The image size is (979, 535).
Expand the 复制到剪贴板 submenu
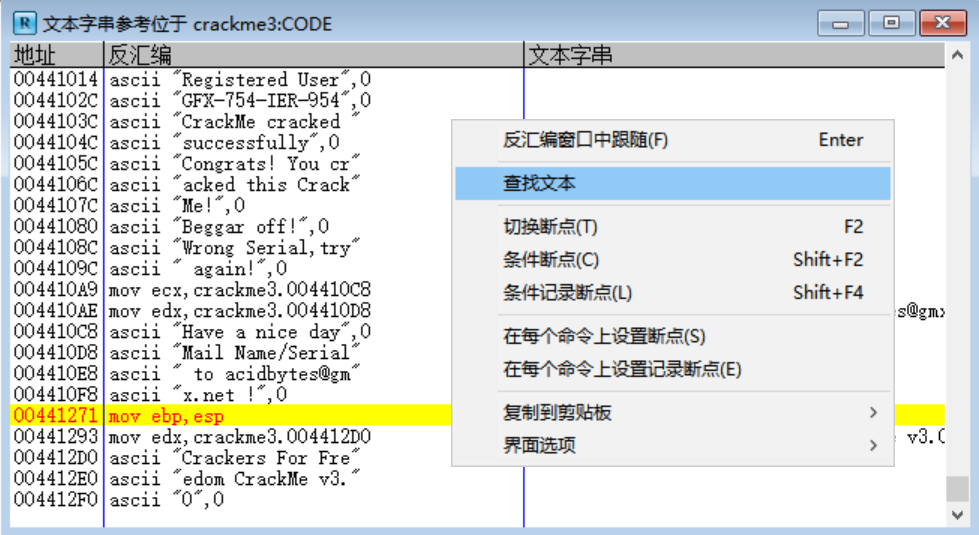pos(673,413)
